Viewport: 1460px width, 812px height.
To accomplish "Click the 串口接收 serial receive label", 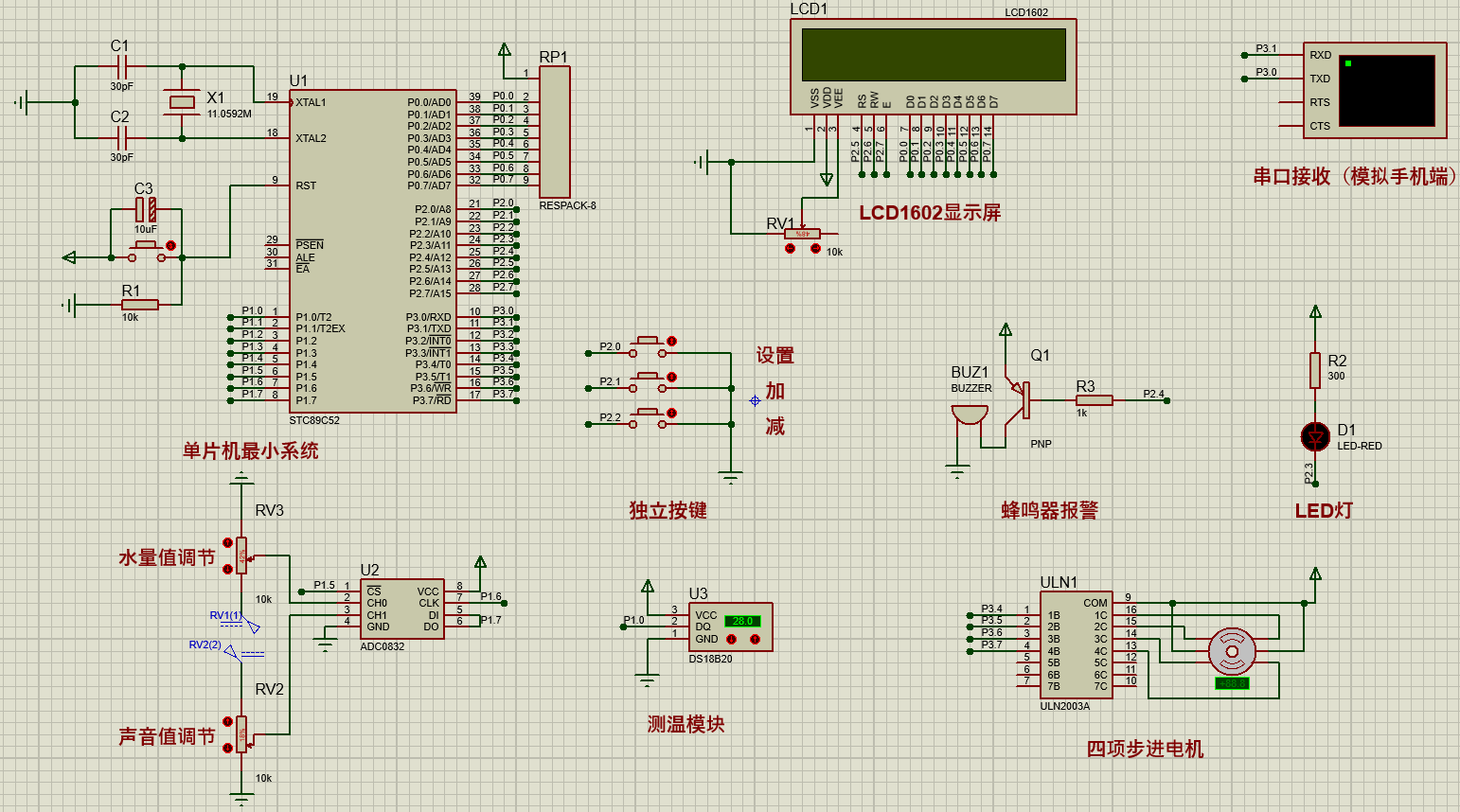I will click(1355, 176).
